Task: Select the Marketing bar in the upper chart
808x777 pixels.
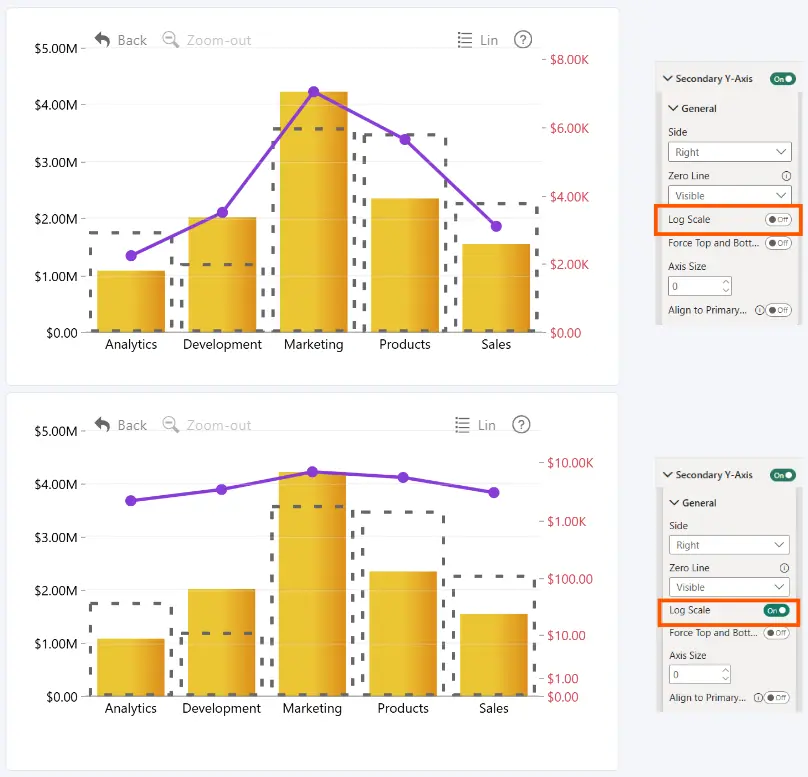Action: click(313, 212)
